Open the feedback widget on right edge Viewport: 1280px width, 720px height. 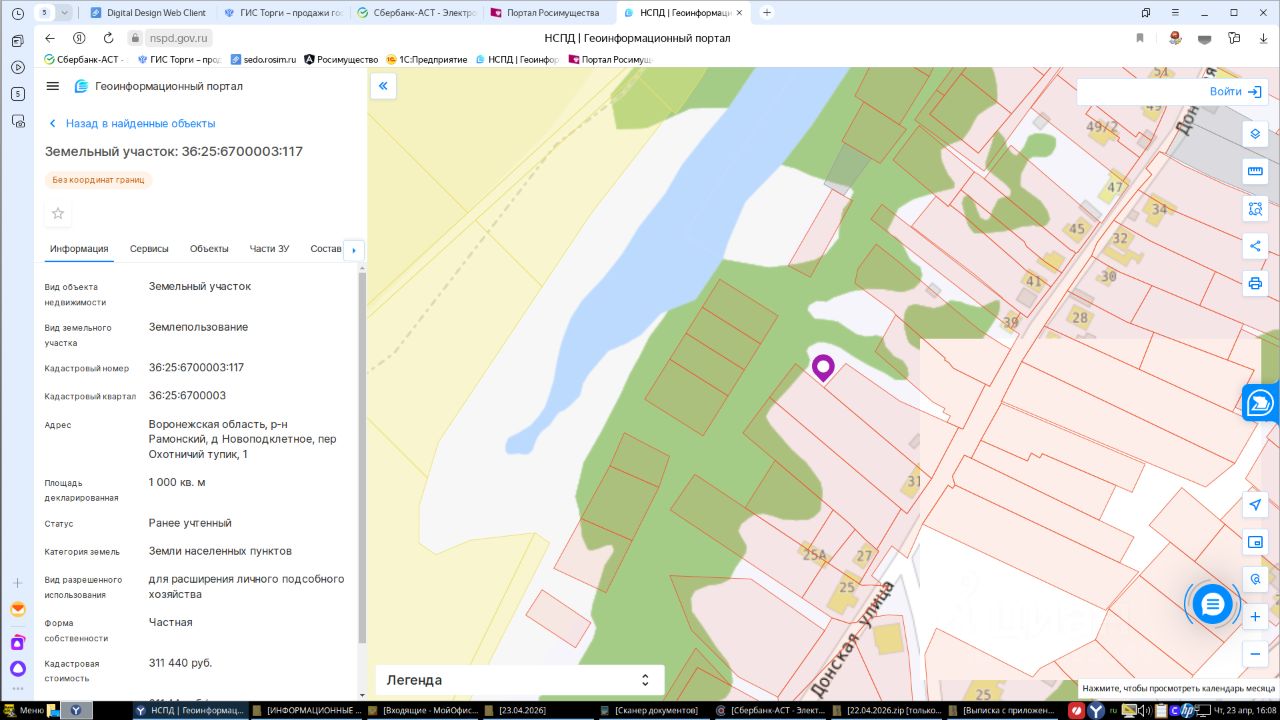coord(1261,403)
